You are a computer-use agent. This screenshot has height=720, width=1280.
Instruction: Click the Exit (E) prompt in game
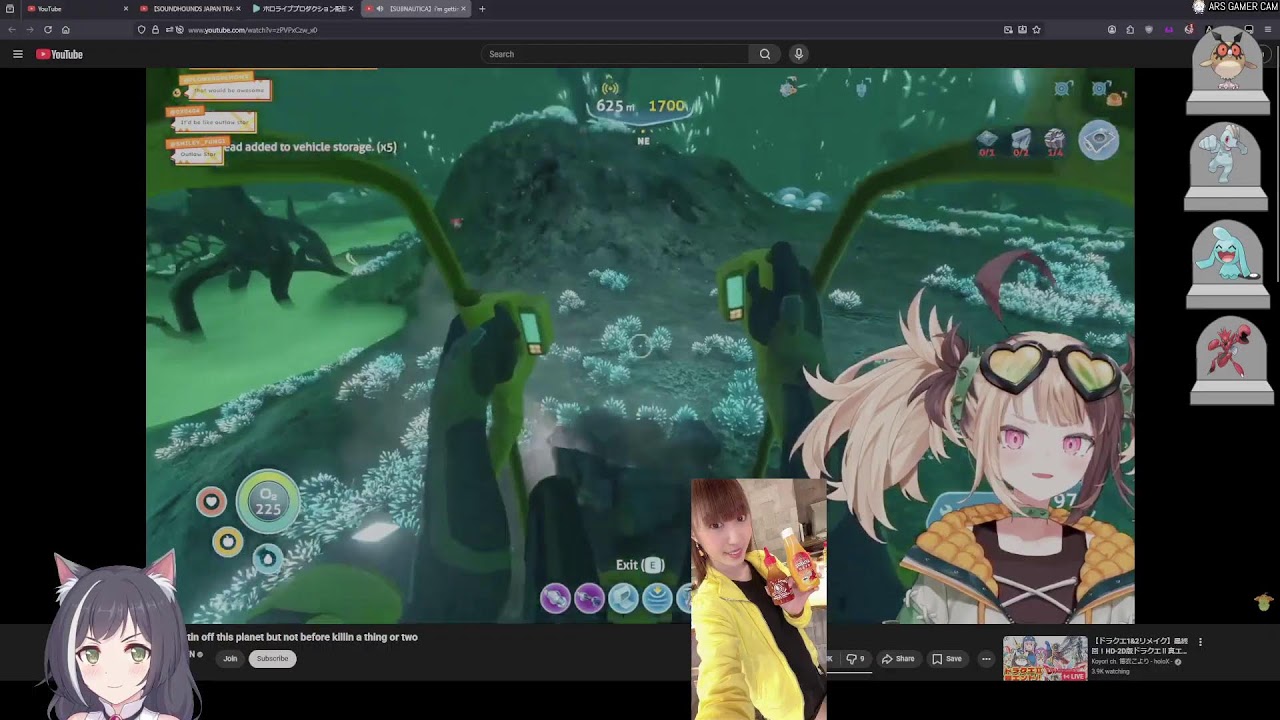(640, 565)
